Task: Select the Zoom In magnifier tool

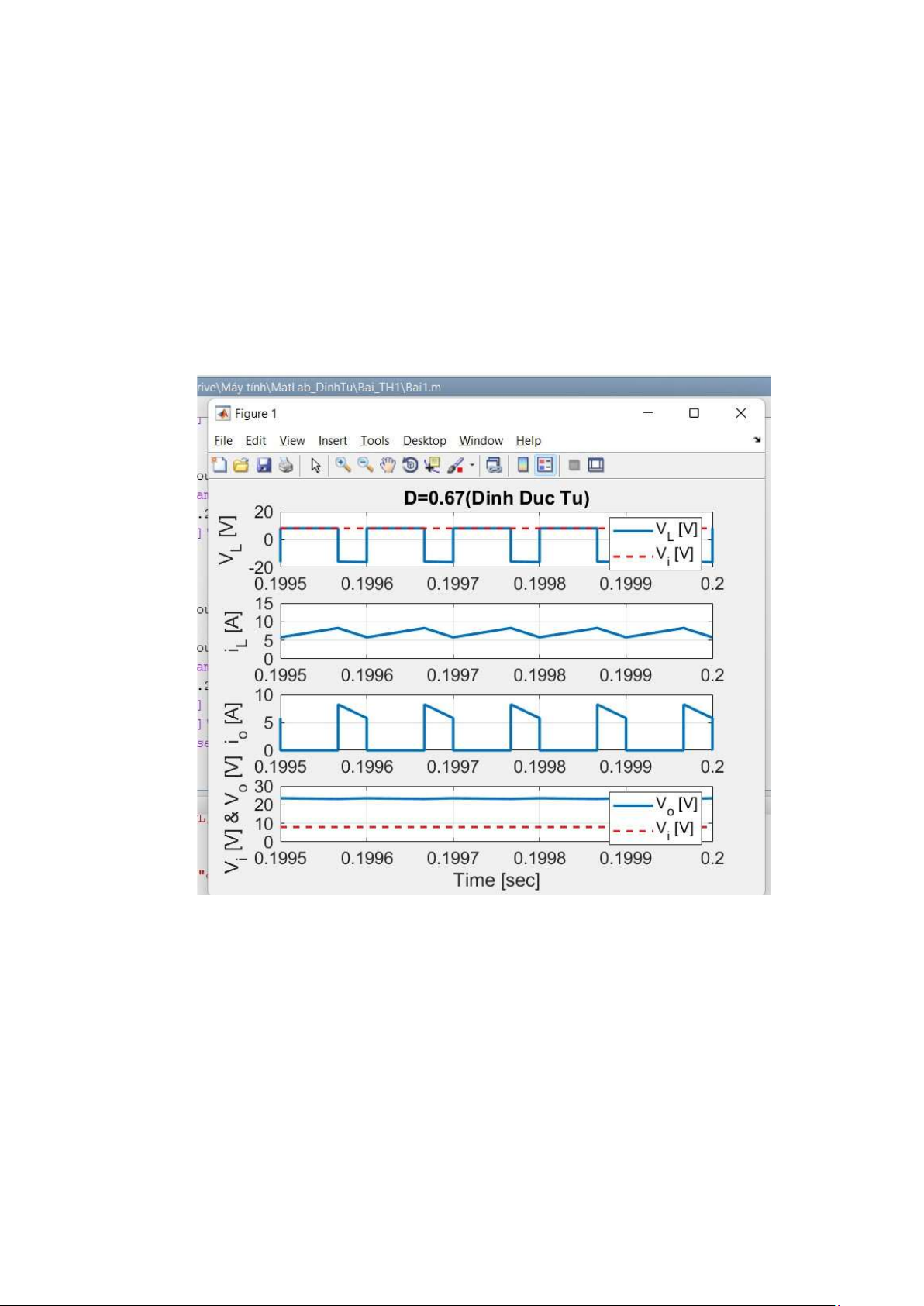Action: click(x=343, y=465)
